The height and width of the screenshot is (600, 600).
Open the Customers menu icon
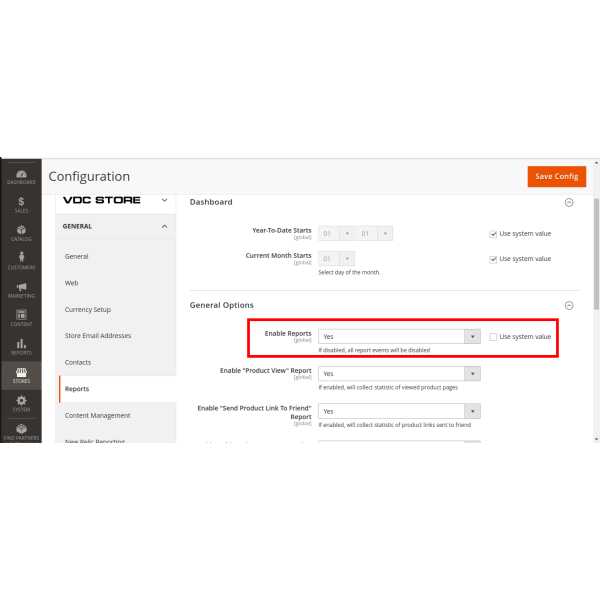(x=20, y=260)
